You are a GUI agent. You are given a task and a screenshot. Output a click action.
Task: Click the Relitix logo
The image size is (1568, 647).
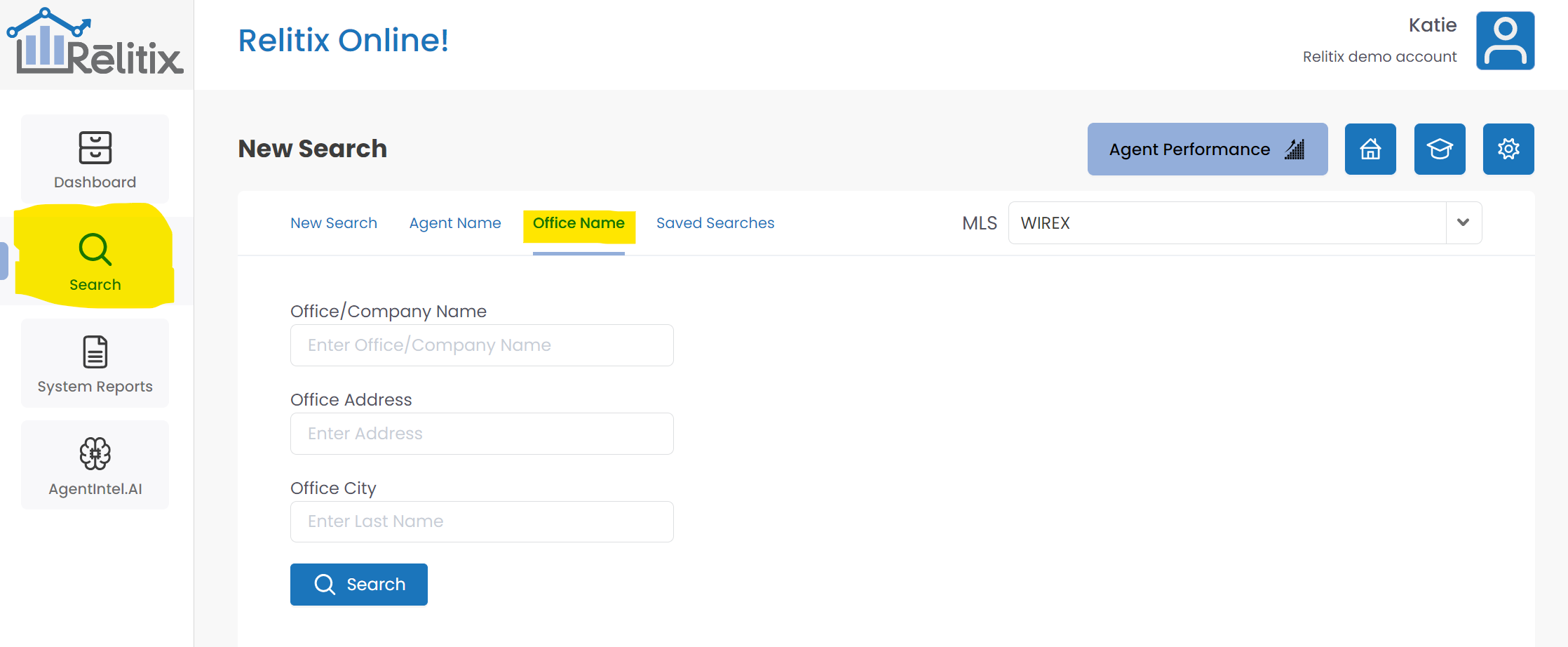[x=95, y=42]
